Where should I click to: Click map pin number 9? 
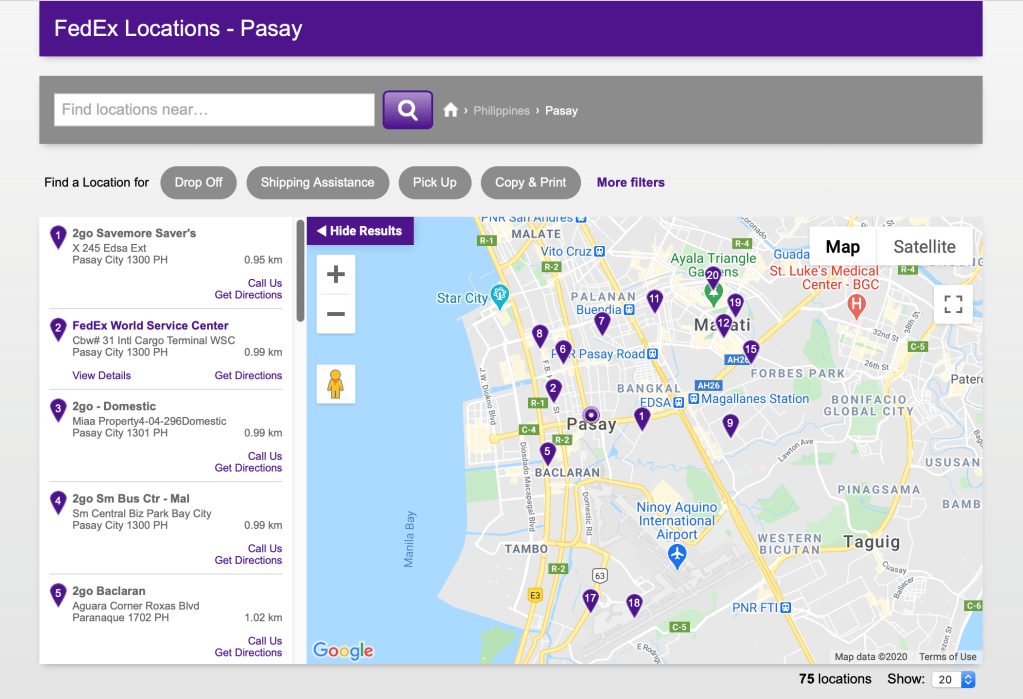(730, 424)
